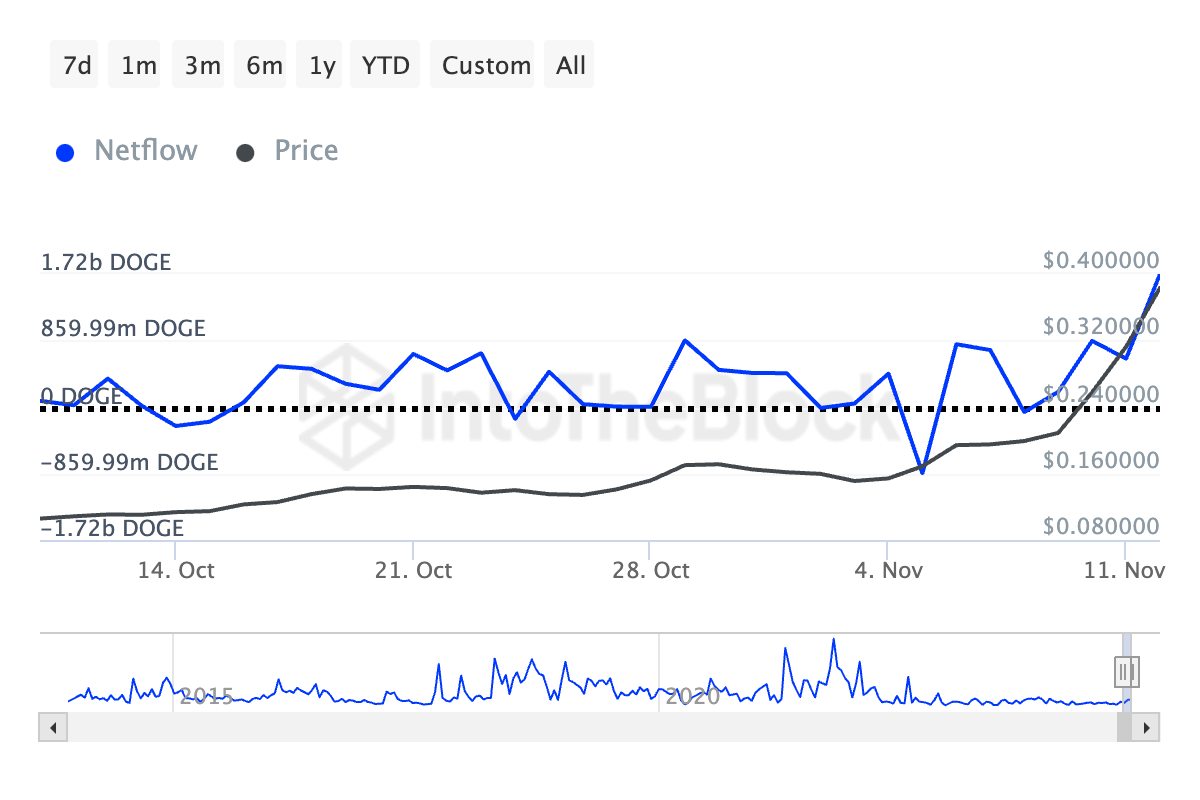Show All historical data
Image resolution: width=1200 pixels, height=800 pixels.
pyautogui.click(x=571, y=66)
